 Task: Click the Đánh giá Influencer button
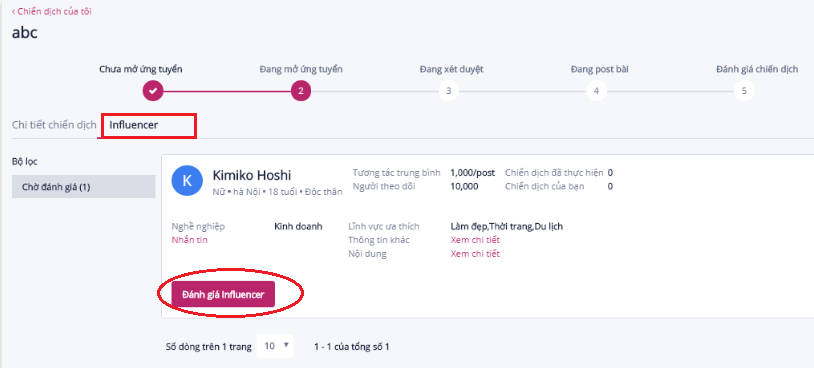223,294
